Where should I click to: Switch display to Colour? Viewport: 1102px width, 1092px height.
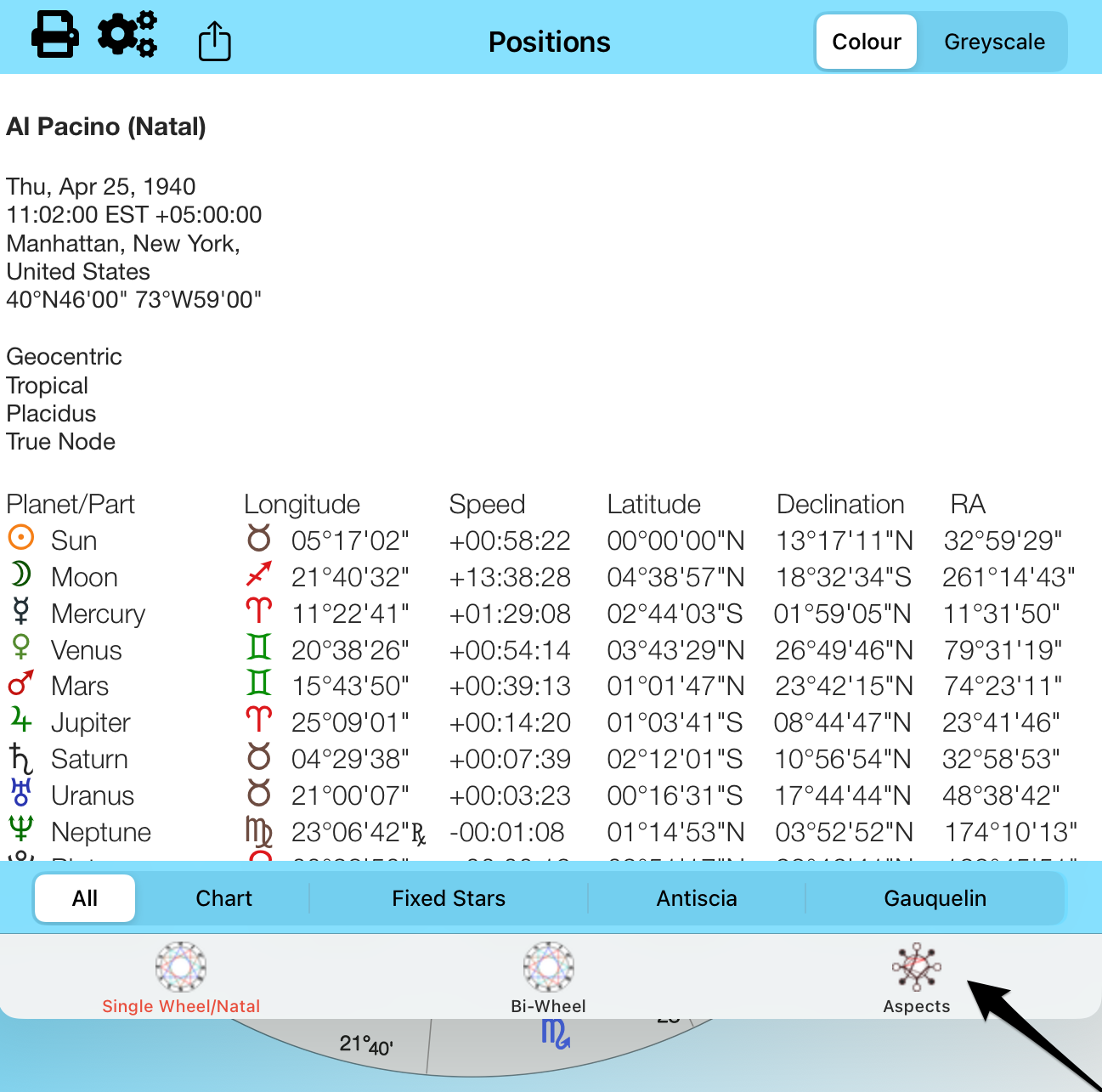click(866, 42)
